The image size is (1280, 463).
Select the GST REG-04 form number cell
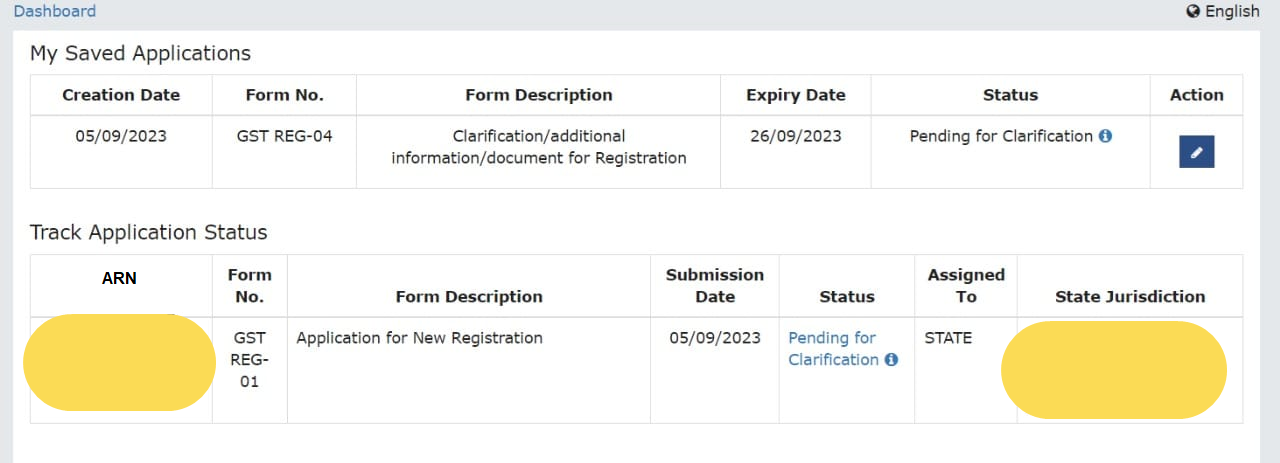click(284, 136)
